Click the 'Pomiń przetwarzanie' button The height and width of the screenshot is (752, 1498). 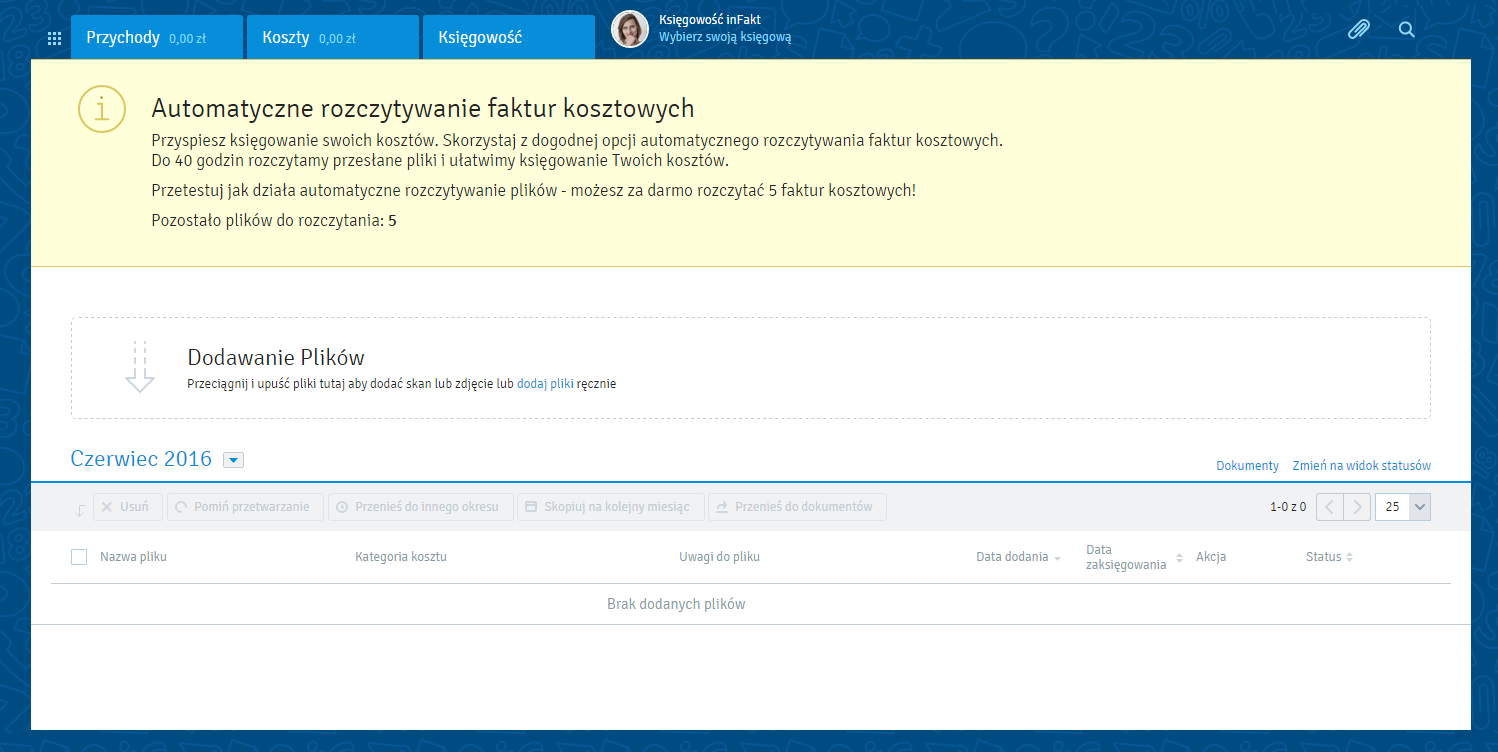246,507
